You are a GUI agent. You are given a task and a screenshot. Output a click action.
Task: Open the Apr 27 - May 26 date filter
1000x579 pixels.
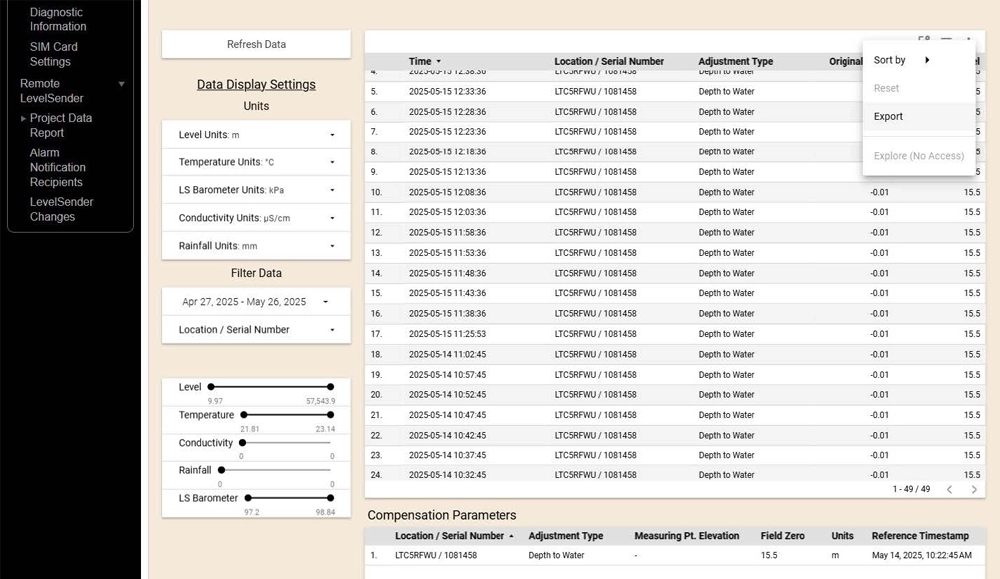coord(255,300)
